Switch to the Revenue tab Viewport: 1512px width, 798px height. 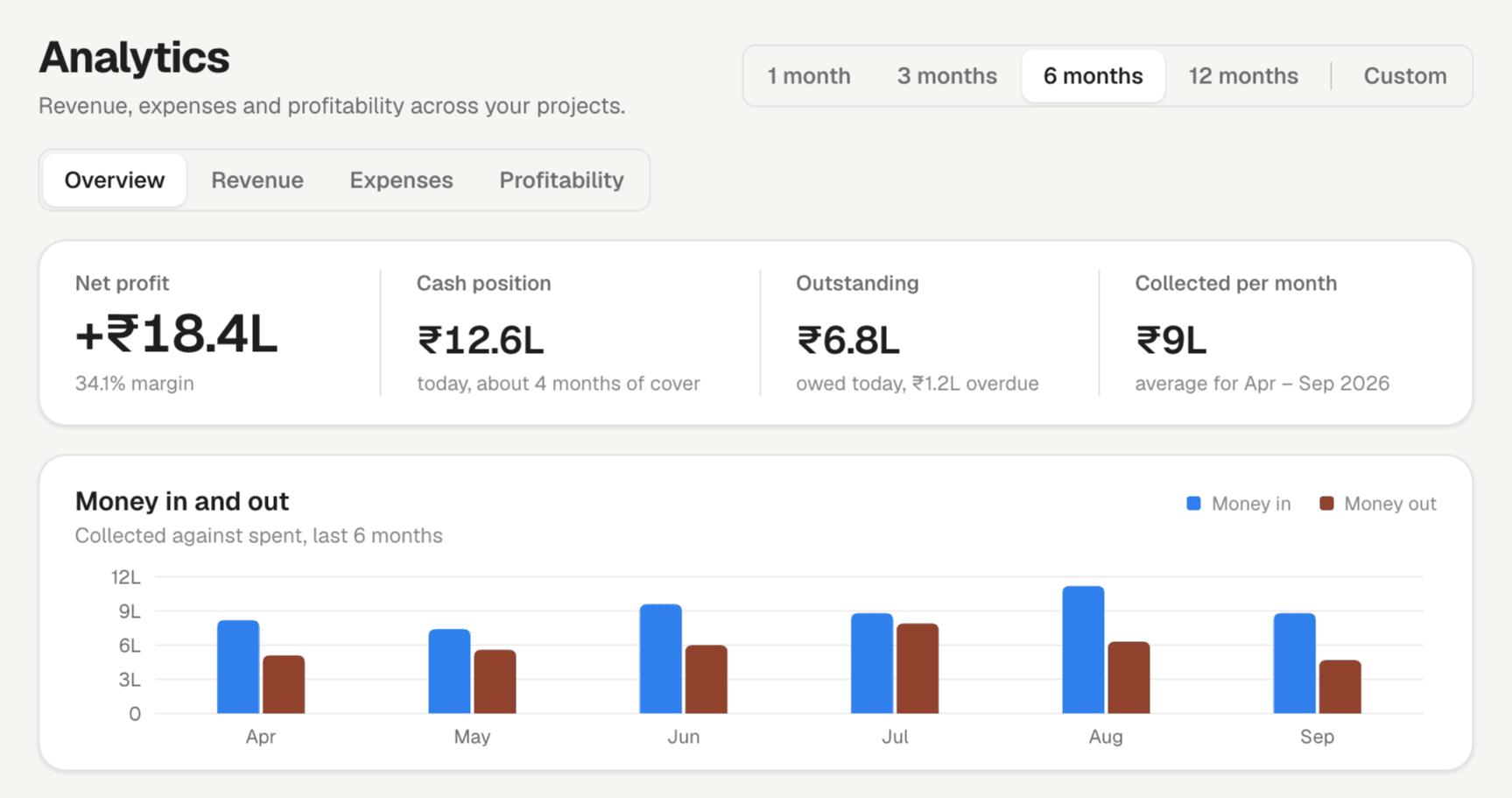pos(257,180)
